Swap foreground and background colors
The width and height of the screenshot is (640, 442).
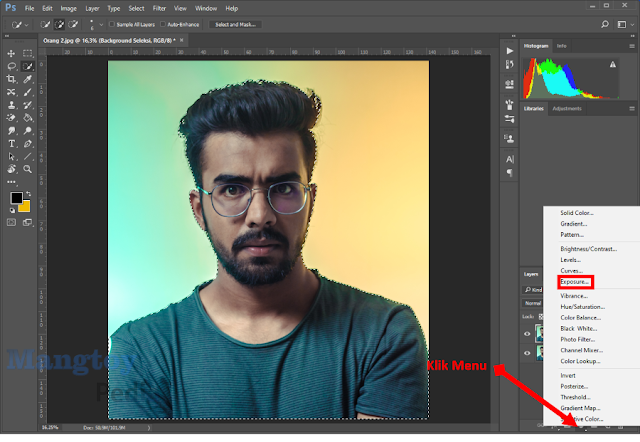pos(28,193)
